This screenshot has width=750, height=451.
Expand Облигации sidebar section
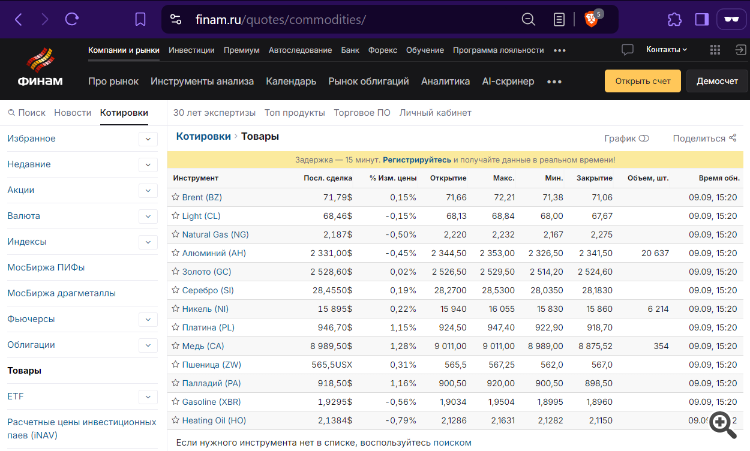pyautogui.click(x=148, y=345)
